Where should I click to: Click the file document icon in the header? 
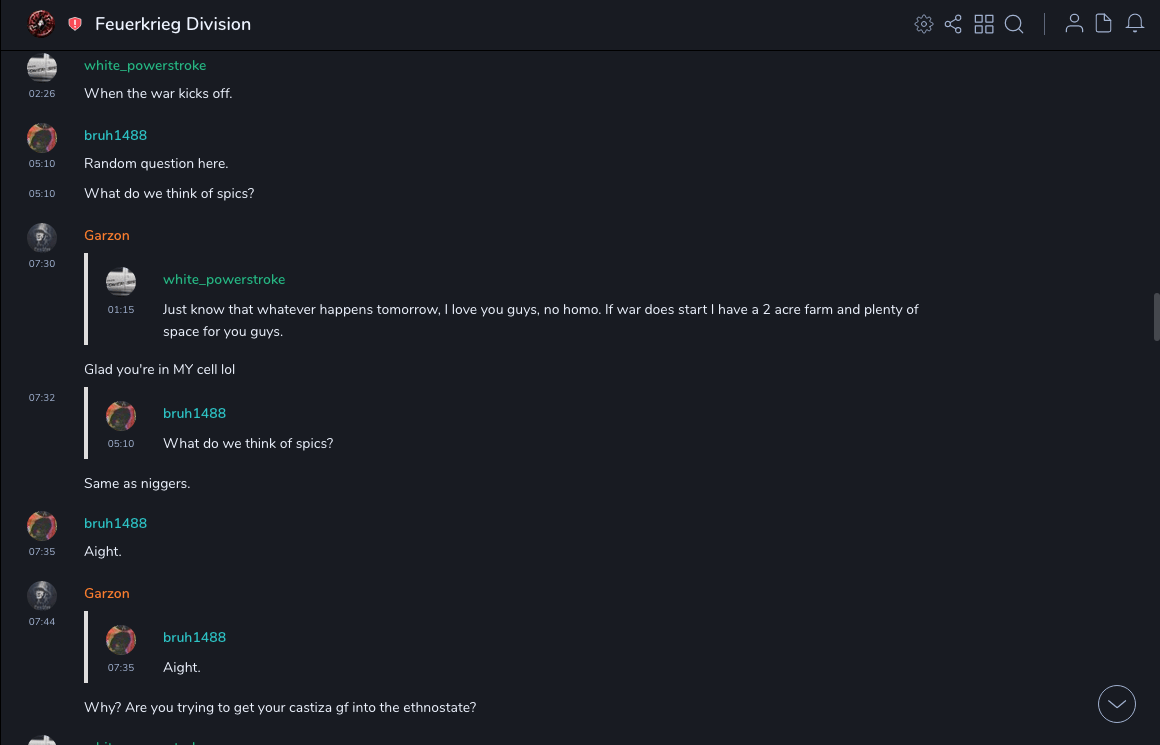[1104, 24]
